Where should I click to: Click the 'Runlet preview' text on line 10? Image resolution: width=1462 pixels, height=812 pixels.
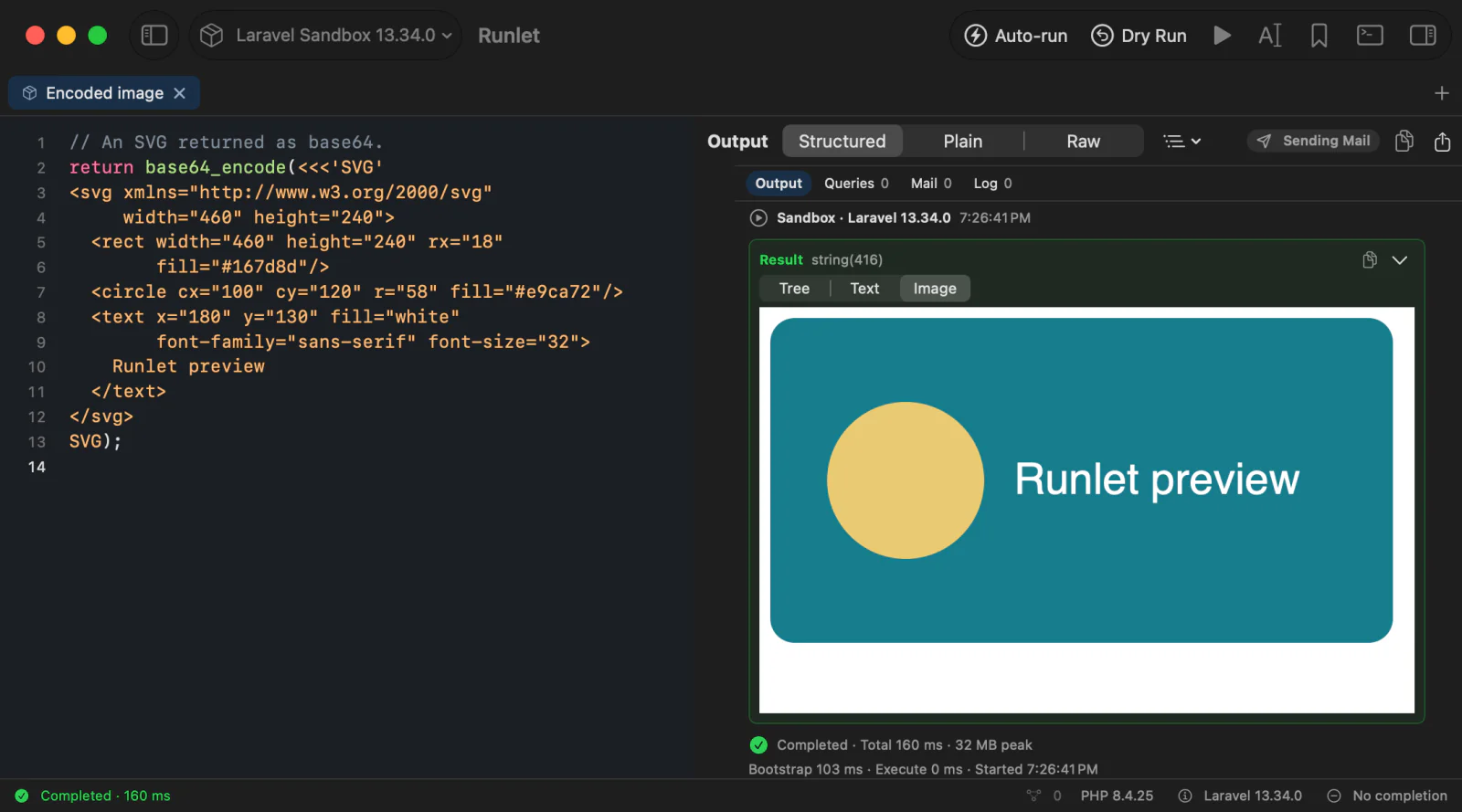coord(188,366)
